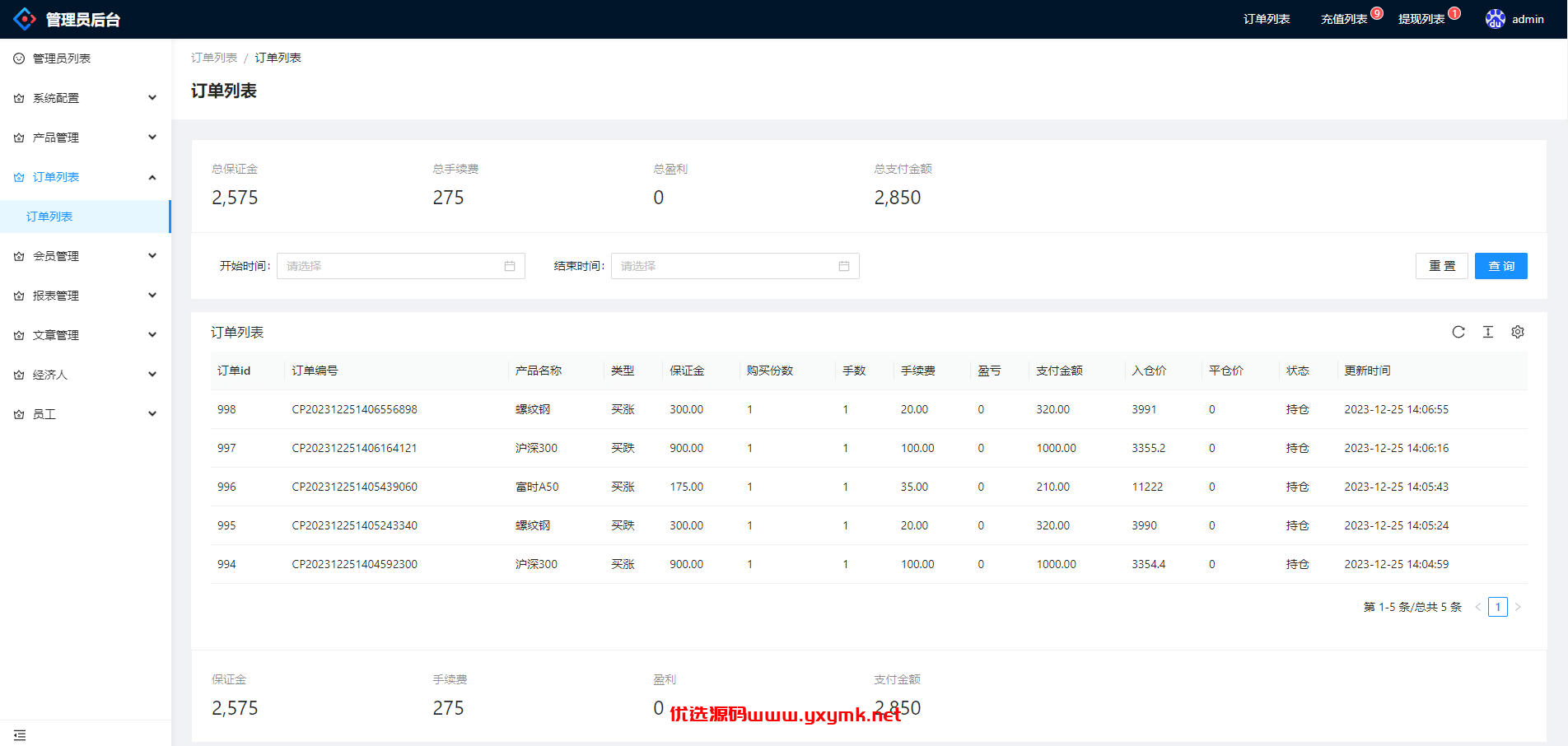Screen dimensions: 1568x746
Task: Click the 重置 reset button
Action: coord(1442,266)
